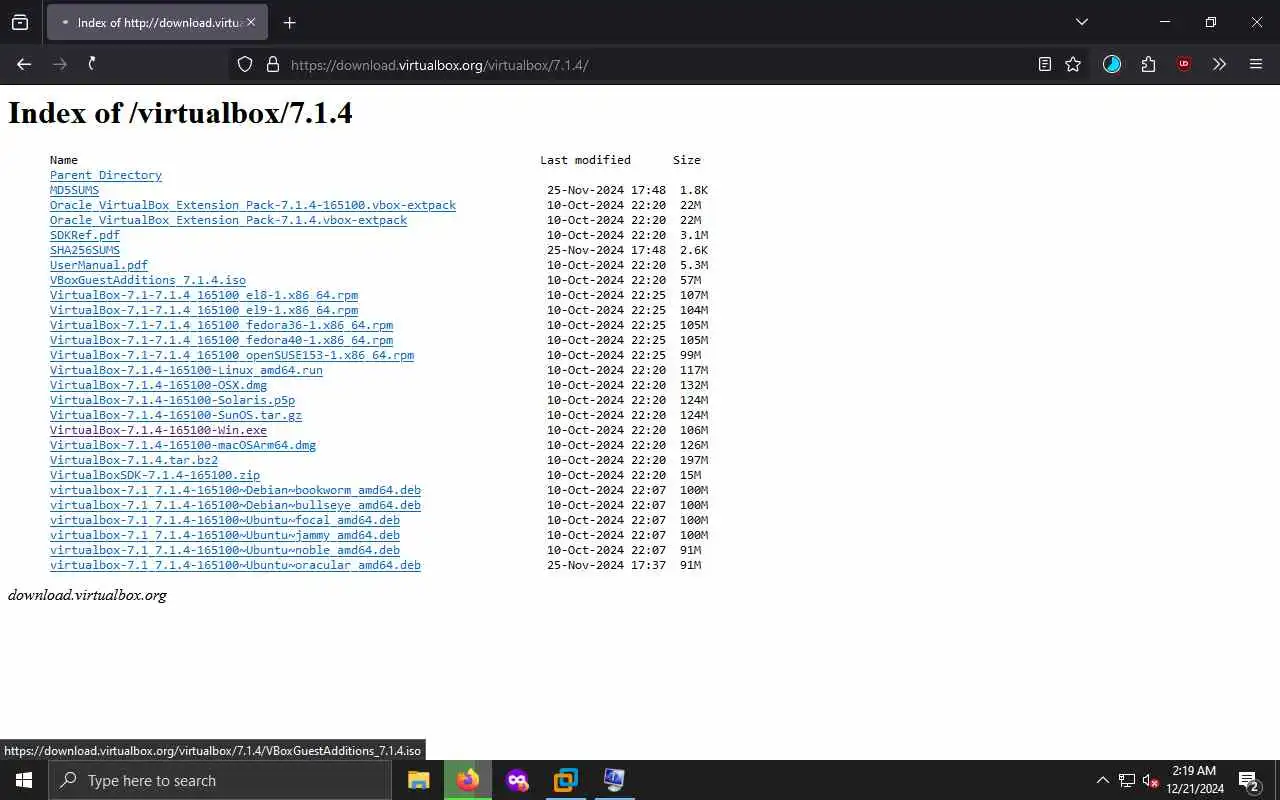1280x800 pixels.
Task: Click the uBlock Origin toolbar icon
Action: [1184, 64]
